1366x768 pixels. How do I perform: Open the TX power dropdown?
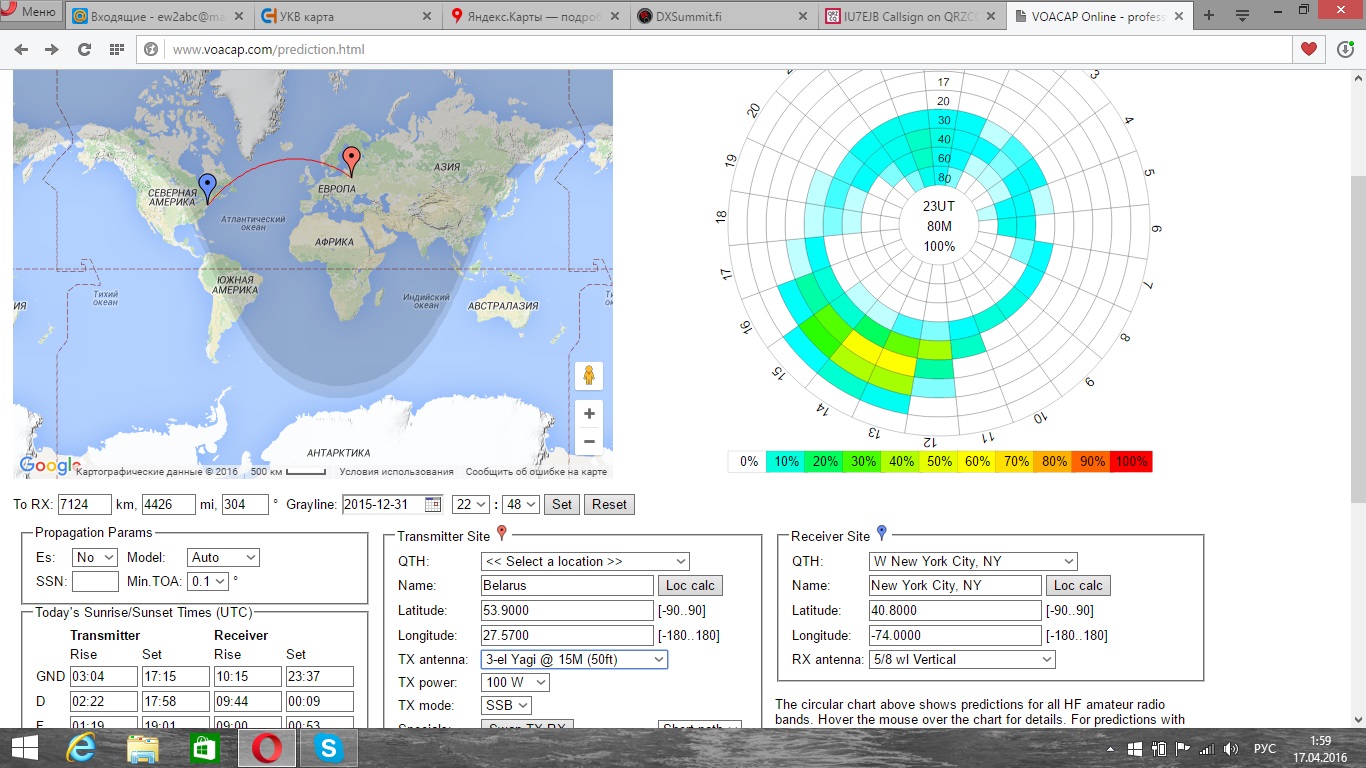tap(515, 682)
